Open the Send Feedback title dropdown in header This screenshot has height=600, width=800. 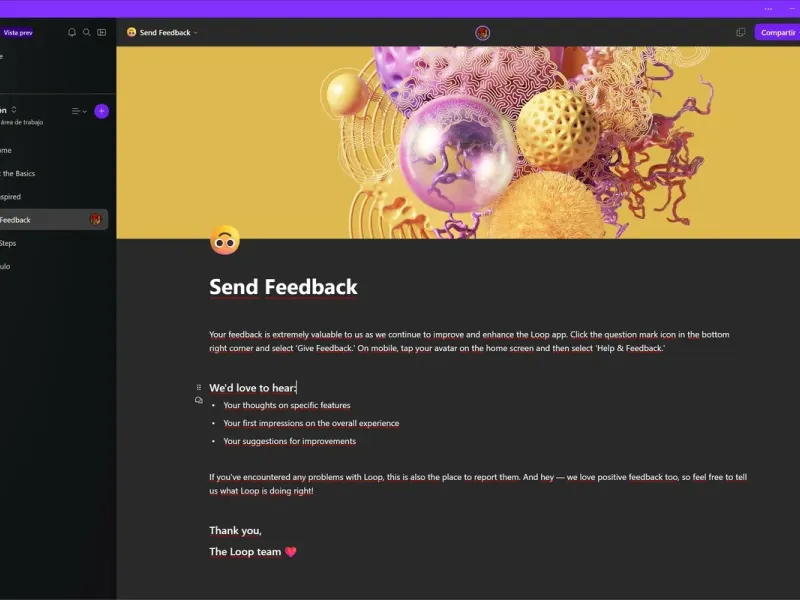(162, 33)
